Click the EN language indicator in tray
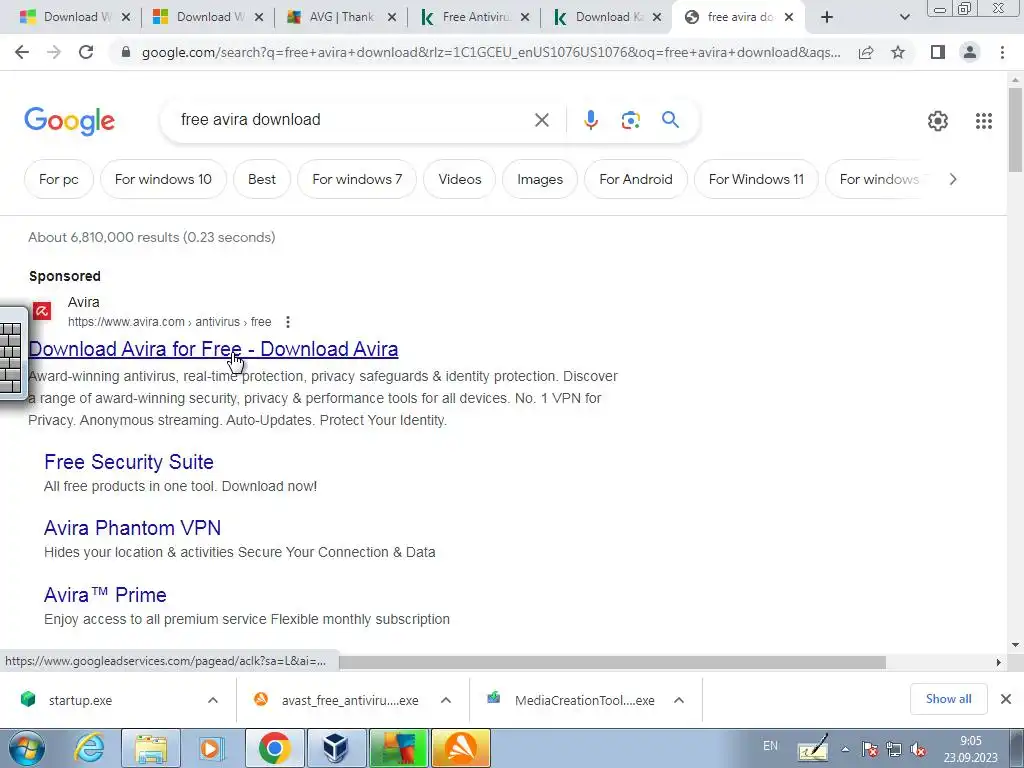Image resolution: width=1024 pixels, height=768 pixels. pos(771,746)
